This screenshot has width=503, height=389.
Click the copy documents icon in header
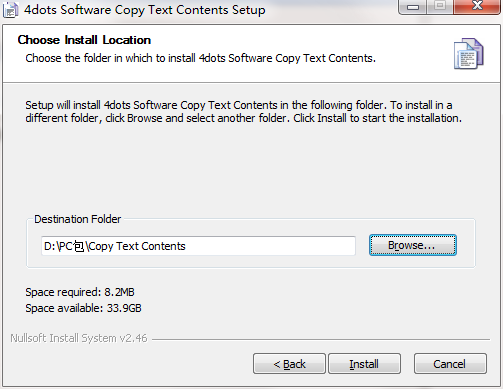[469, 54]
